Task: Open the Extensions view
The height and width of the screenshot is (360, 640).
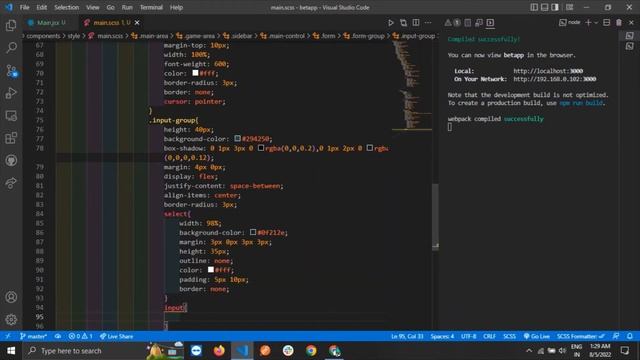Action: click(11, 138)
